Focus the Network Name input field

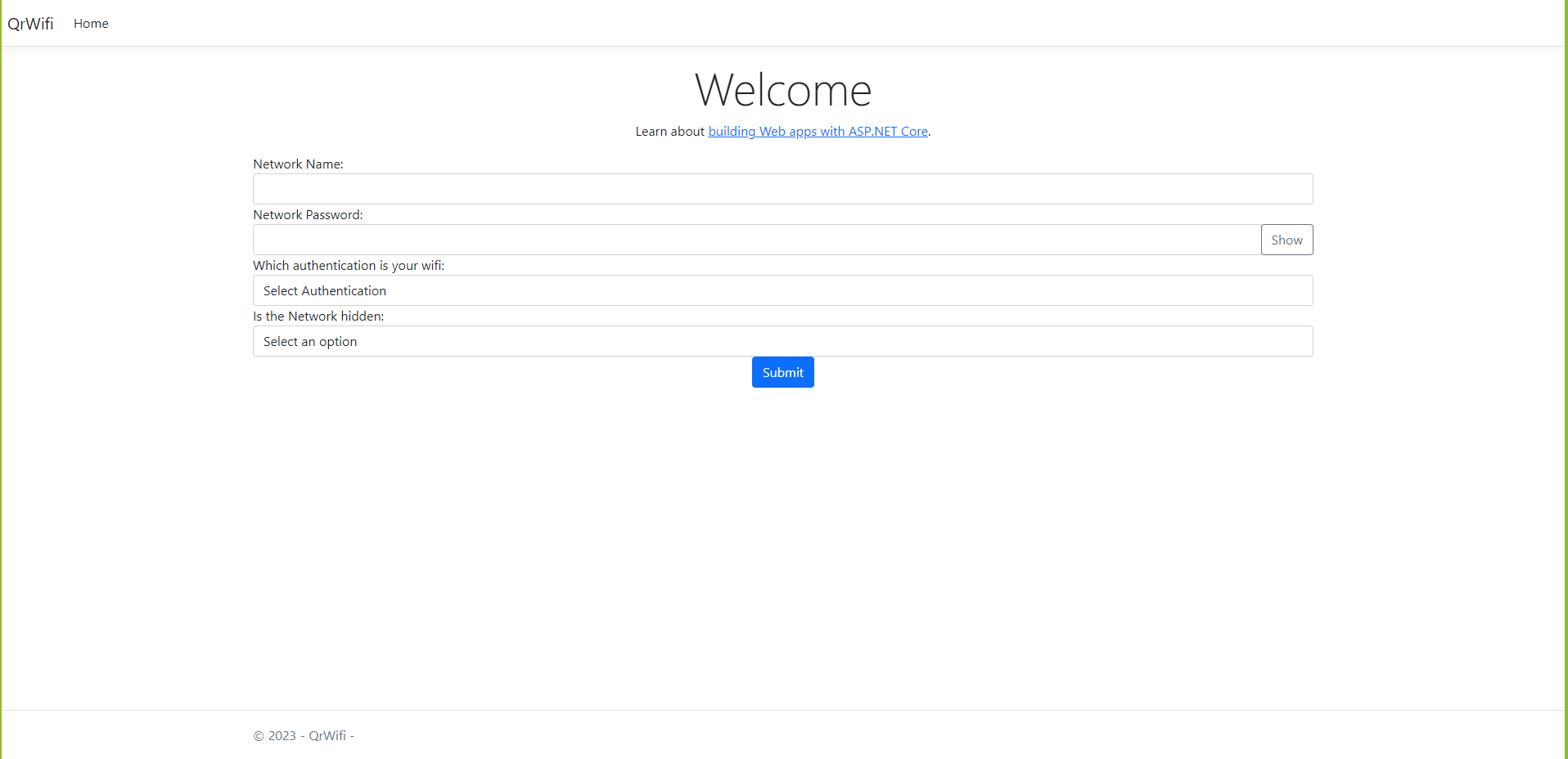click(782, 189)
